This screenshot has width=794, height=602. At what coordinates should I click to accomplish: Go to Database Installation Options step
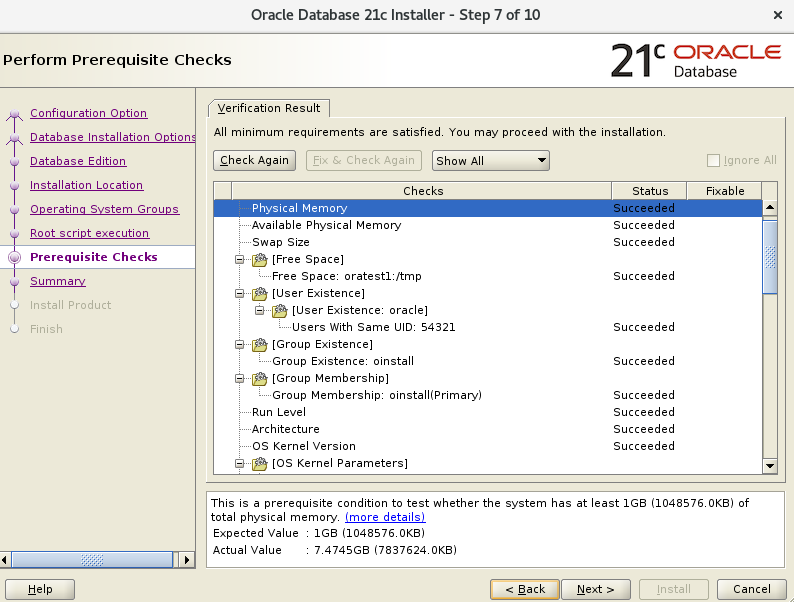pos(112,137)
